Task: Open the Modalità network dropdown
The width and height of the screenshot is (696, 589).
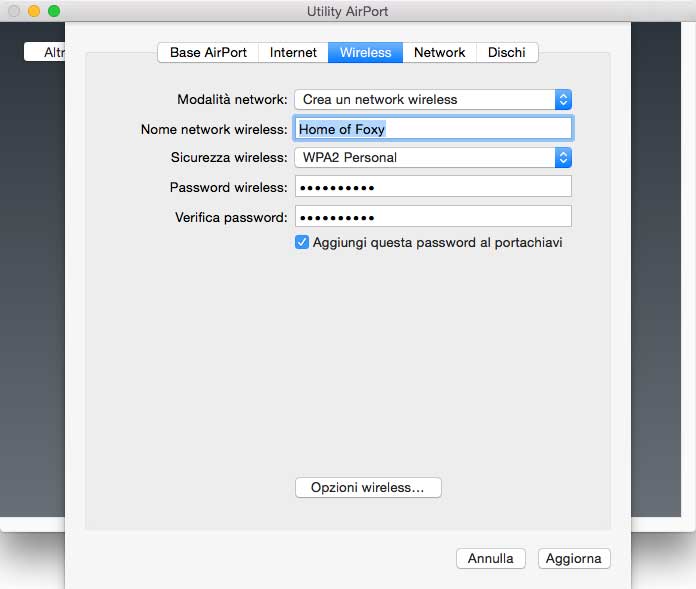Action: (x=433, y=99)
